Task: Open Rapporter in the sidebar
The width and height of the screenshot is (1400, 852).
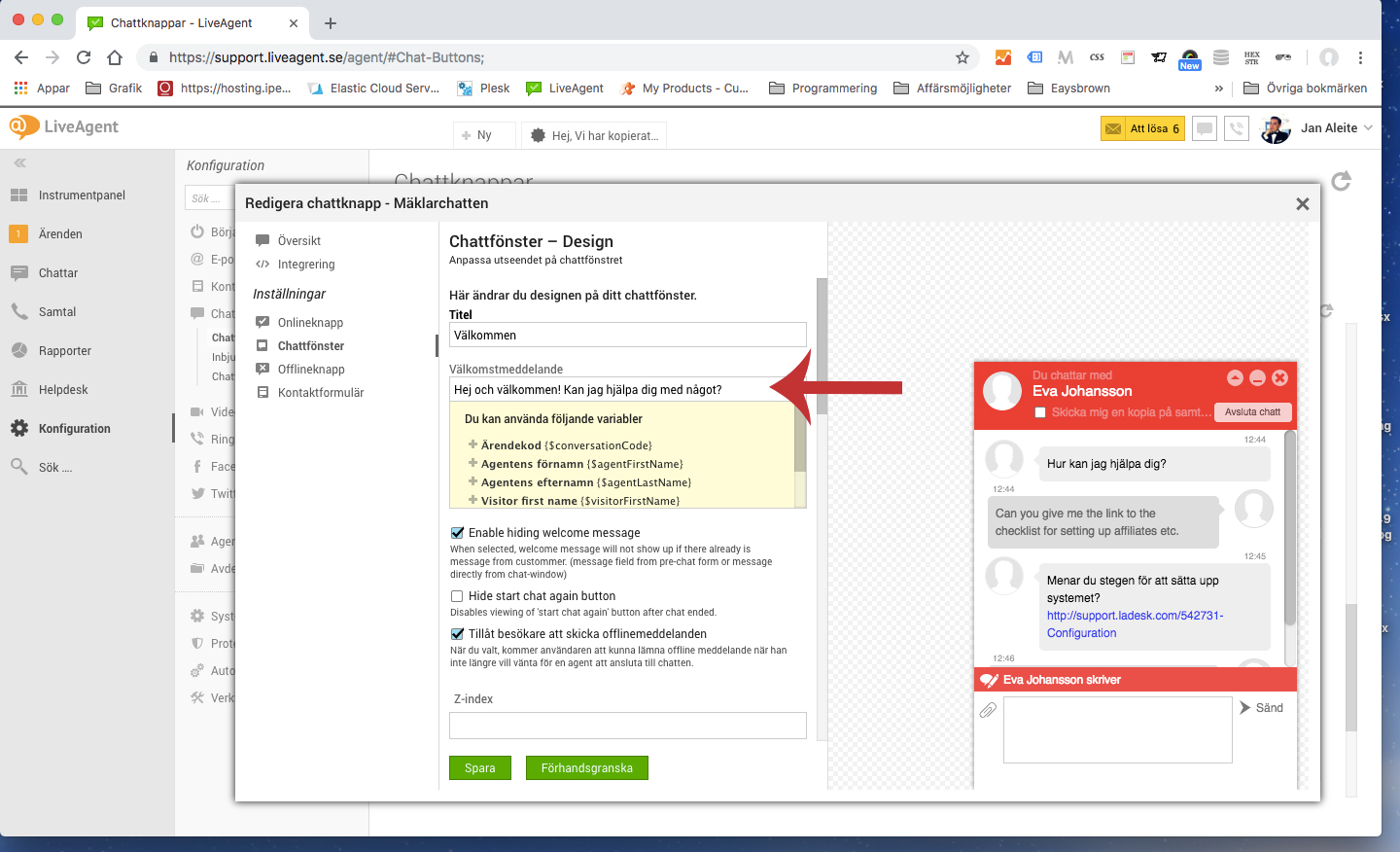Action: tap(65, 351)
